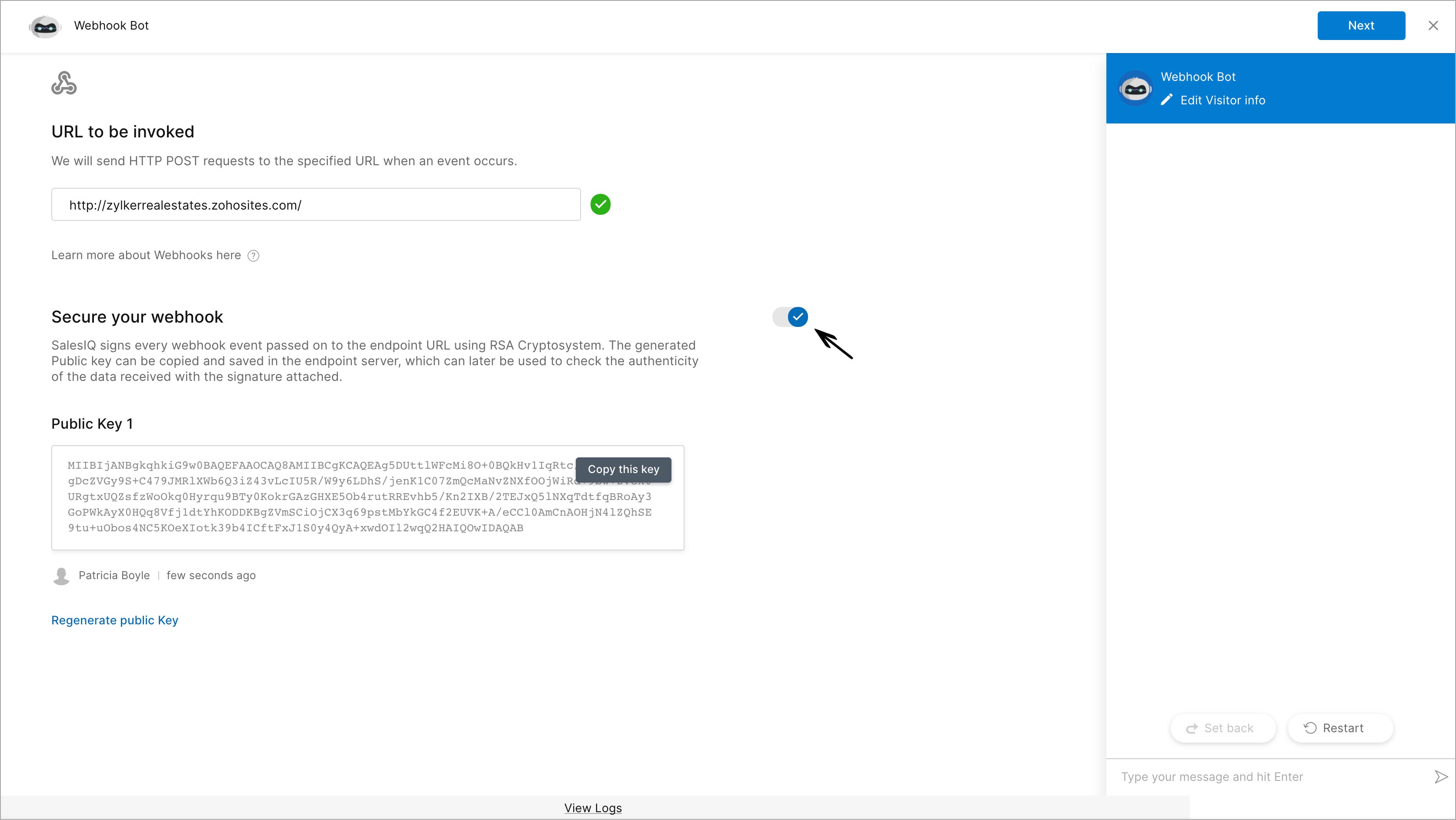Close the Webhook Bot setup window

tap(1433, 26)
